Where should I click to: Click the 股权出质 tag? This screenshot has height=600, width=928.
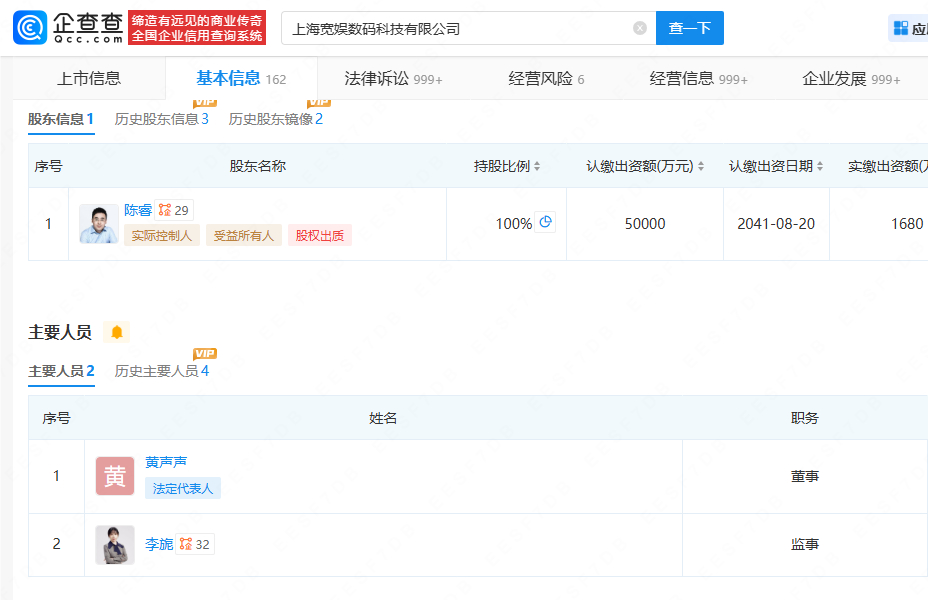tap(320, 236)
